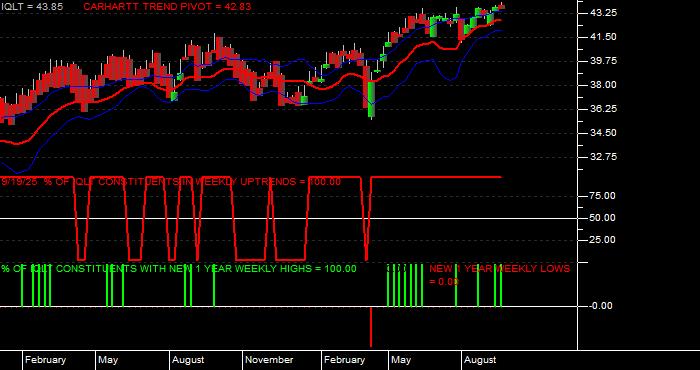Click the first August date label
The image size is (700, 370).
coord(188,360)
